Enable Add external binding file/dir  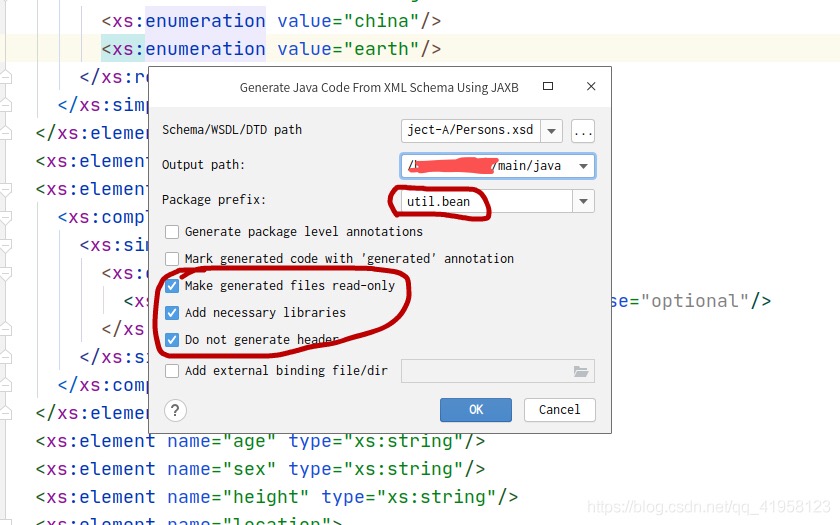pos(171,371)
